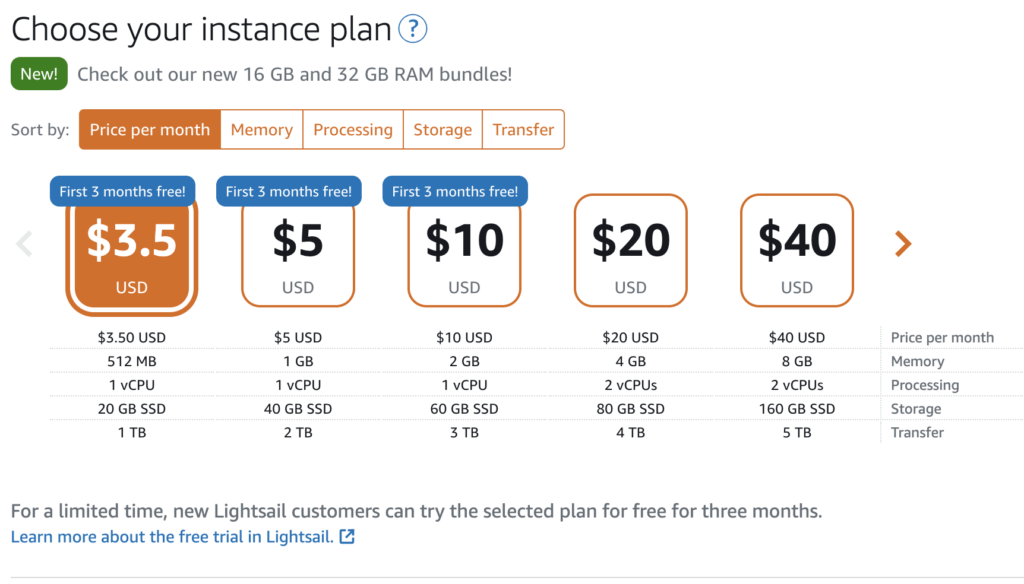The width and height of the screenshot is (1024, 584).
Task: Select the $3.5 USD plan
Action: [x=132, y=255]
